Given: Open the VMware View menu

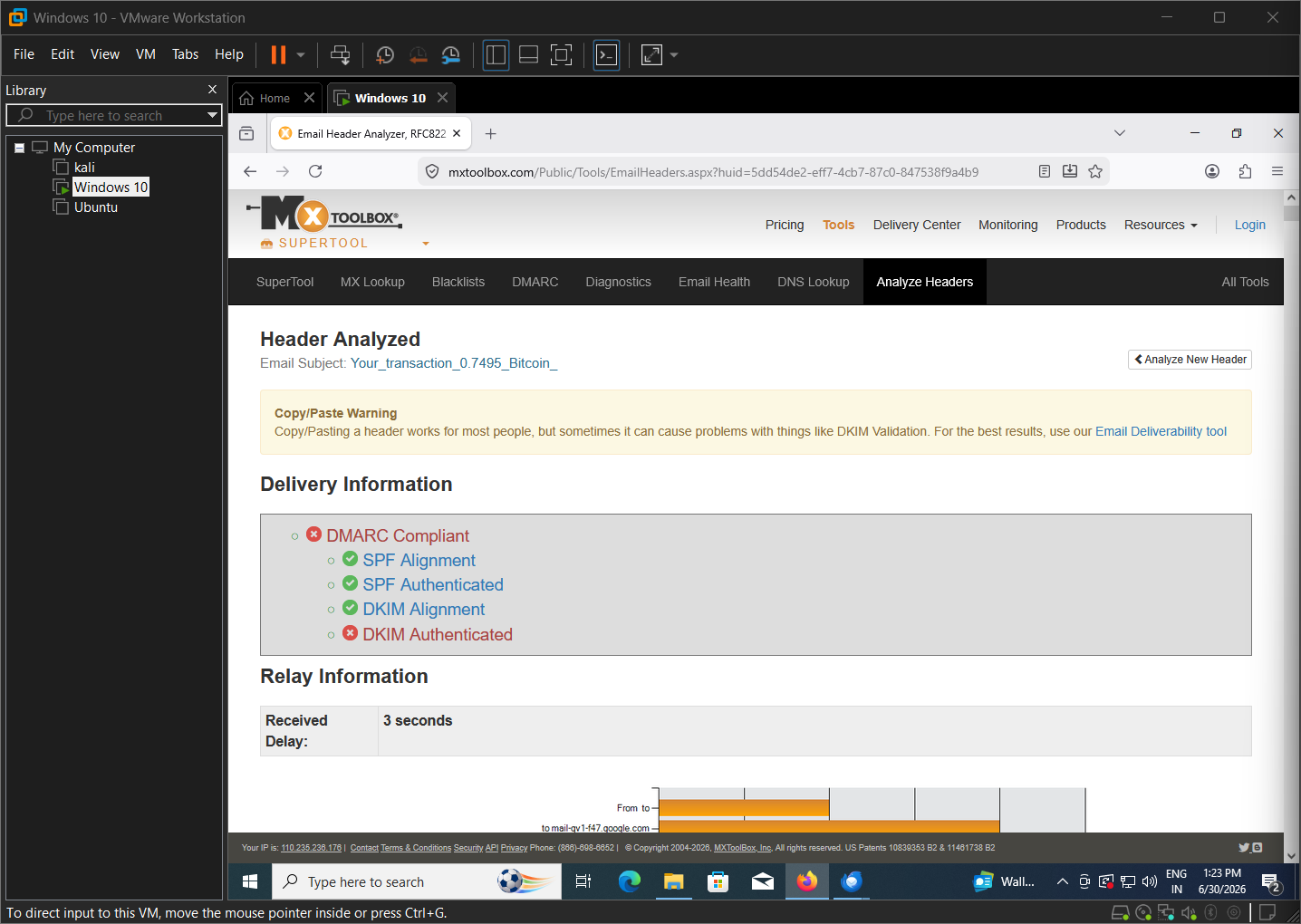Looking at the screenshot, I should tap(105, 54).
